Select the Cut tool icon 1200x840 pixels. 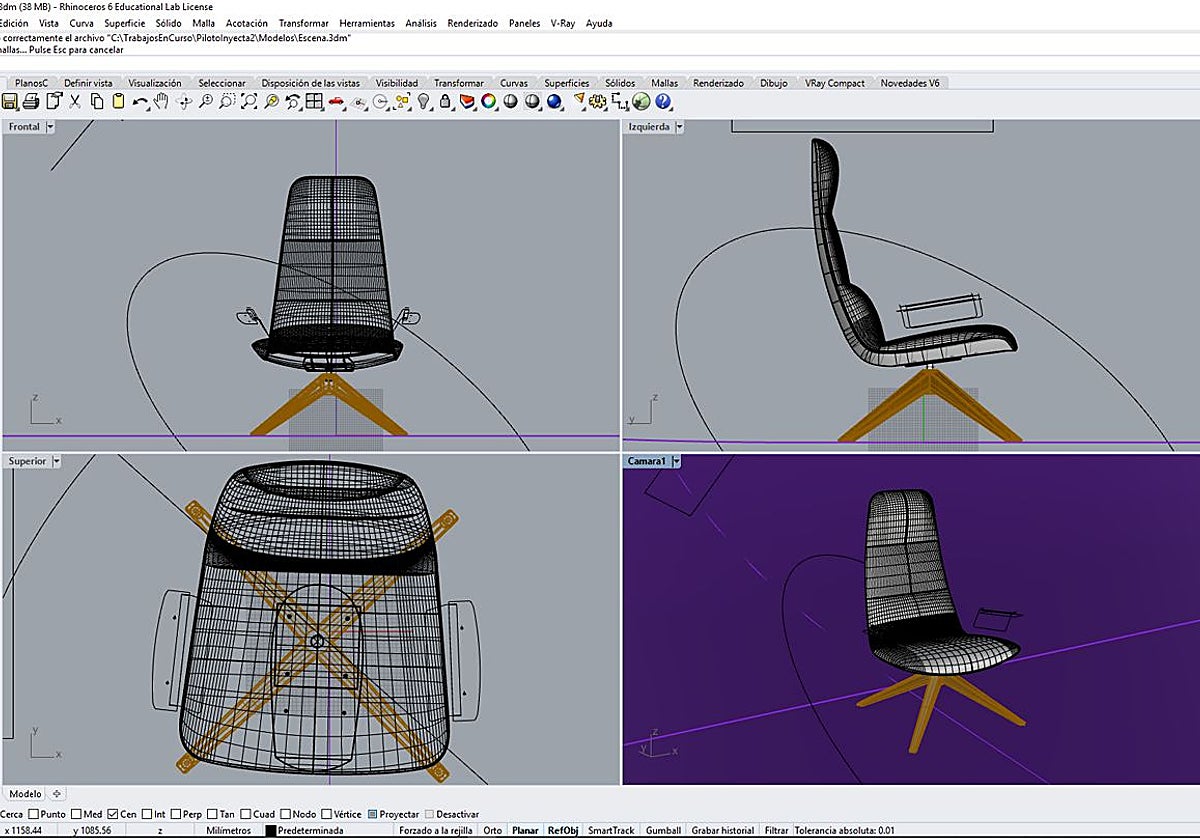tap(75, 101)
